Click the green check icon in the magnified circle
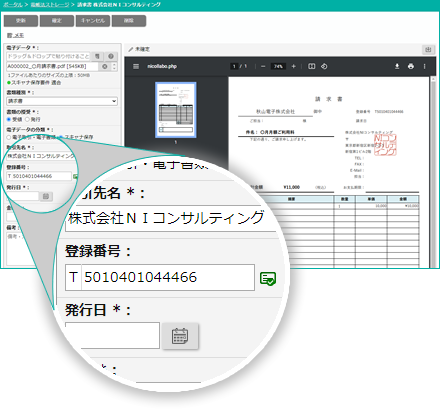440x409 pixels. [268, 278]
